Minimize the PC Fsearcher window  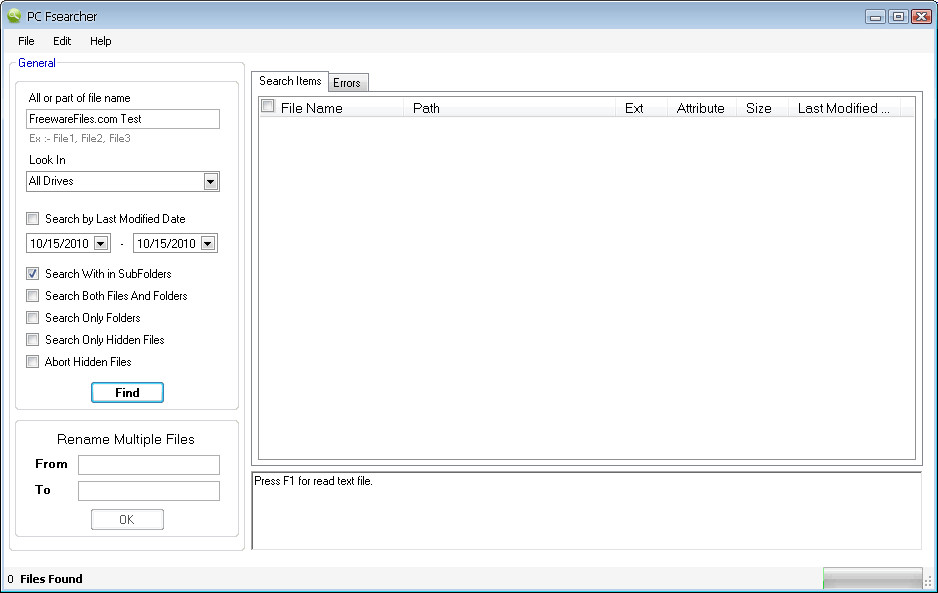(875, 17)
